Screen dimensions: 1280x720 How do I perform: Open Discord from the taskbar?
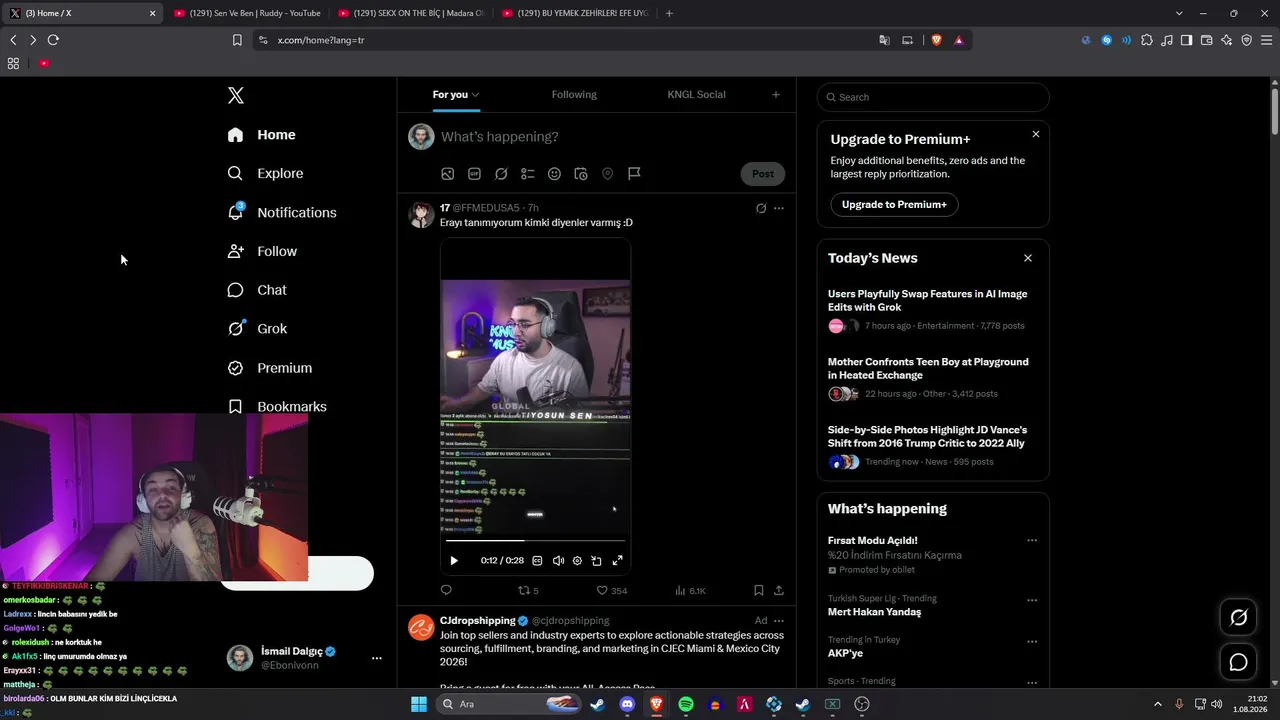(627, 704)
